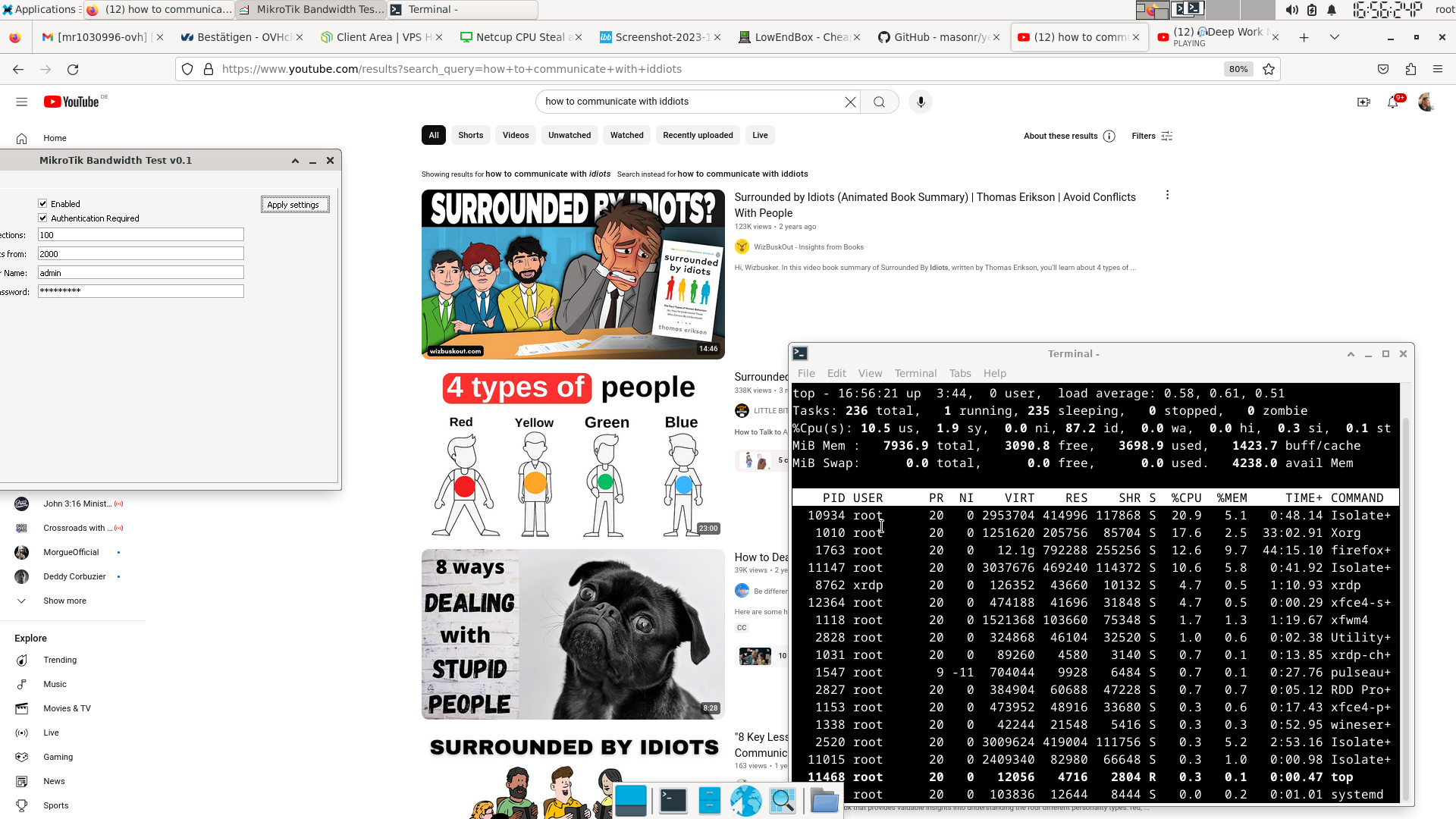This screenshot has height=819, width=1456.
Task: Bookmark this page with the star
Action: pyautogui.click(x=1269, y=69)
